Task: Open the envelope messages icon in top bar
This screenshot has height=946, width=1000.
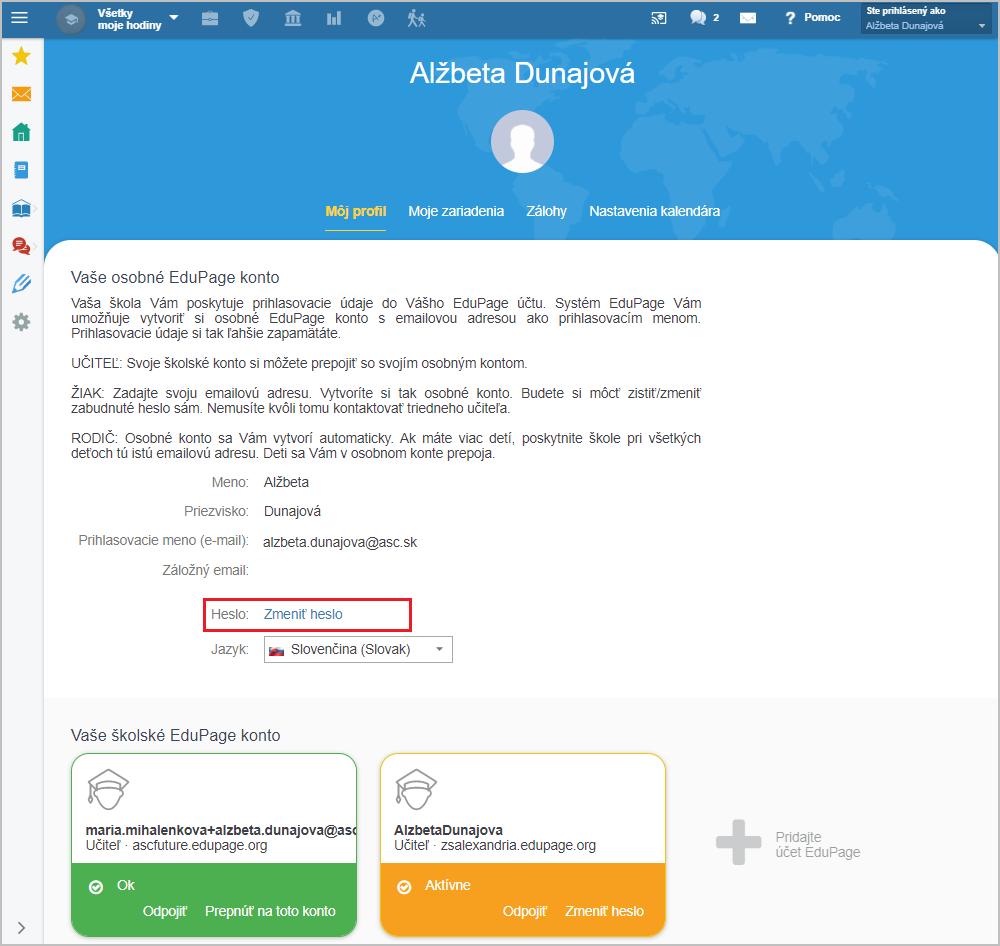Action: 748,18
